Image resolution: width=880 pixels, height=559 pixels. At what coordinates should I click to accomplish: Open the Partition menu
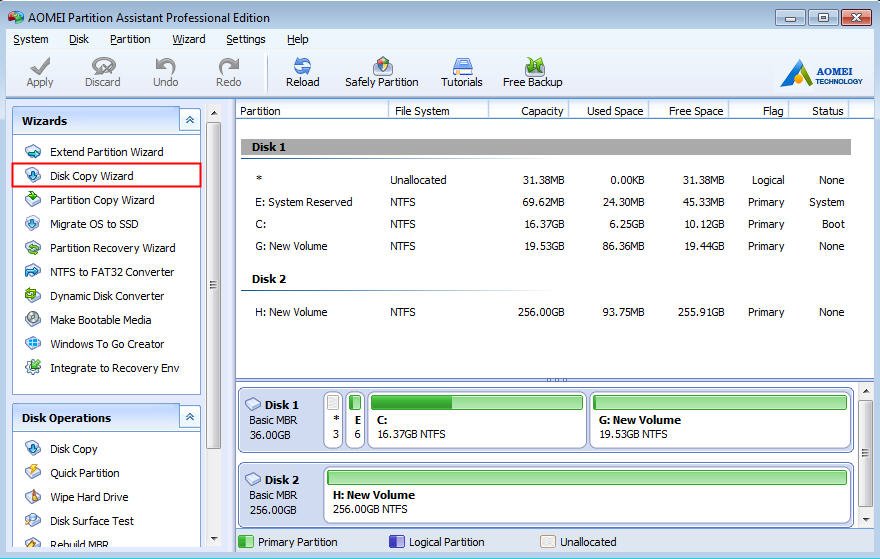pos(130,39)
